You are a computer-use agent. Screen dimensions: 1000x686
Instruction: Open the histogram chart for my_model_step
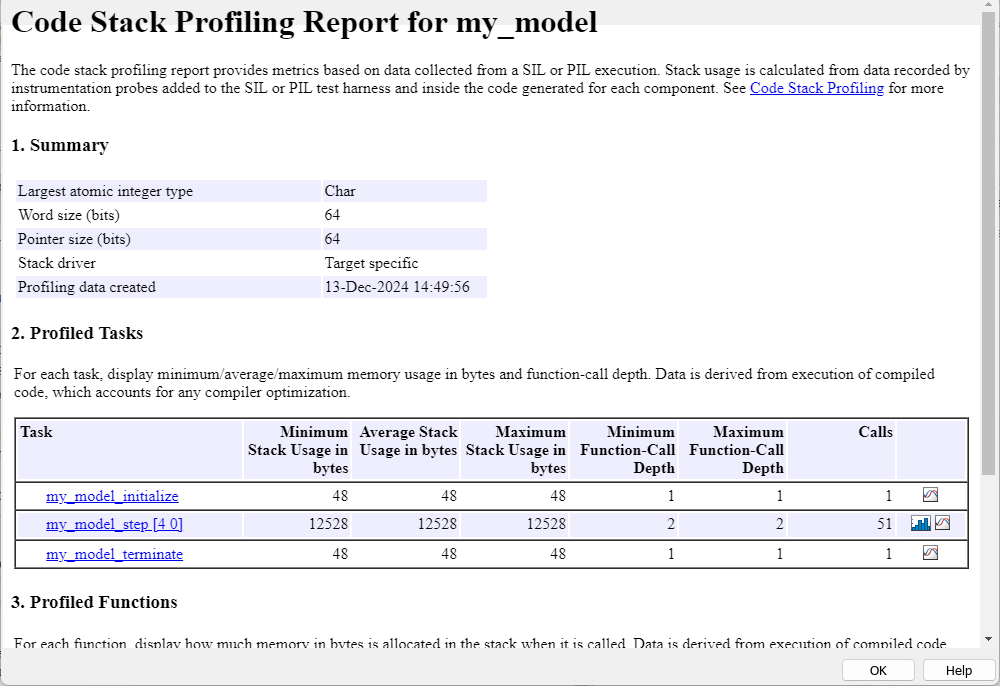point(921,522)
